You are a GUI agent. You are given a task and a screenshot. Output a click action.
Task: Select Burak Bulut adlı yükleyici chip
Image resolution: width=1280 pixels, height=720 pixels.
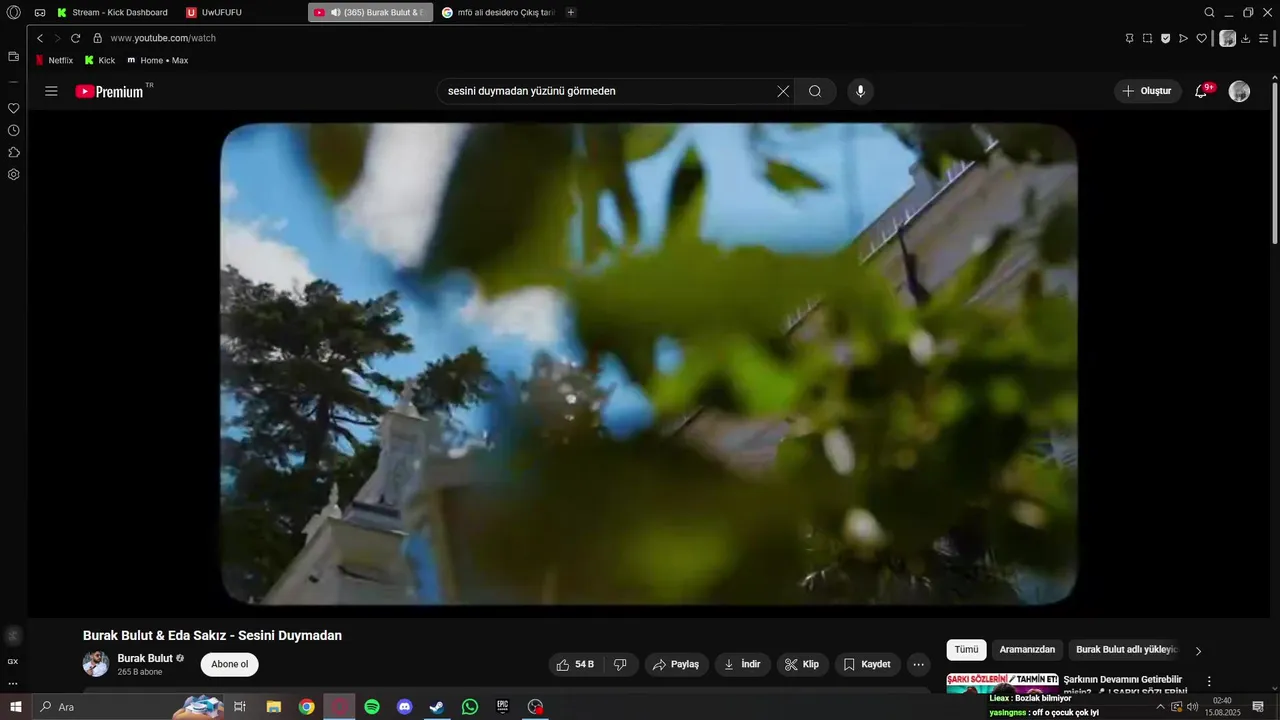[1126, 650]
